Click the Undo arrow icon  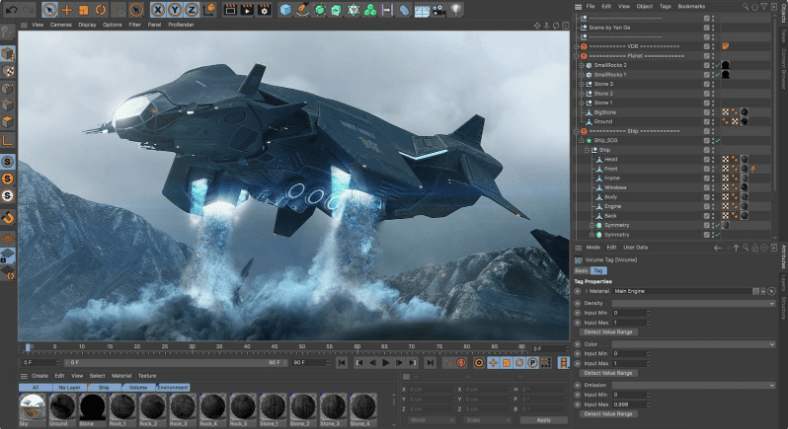12,10
